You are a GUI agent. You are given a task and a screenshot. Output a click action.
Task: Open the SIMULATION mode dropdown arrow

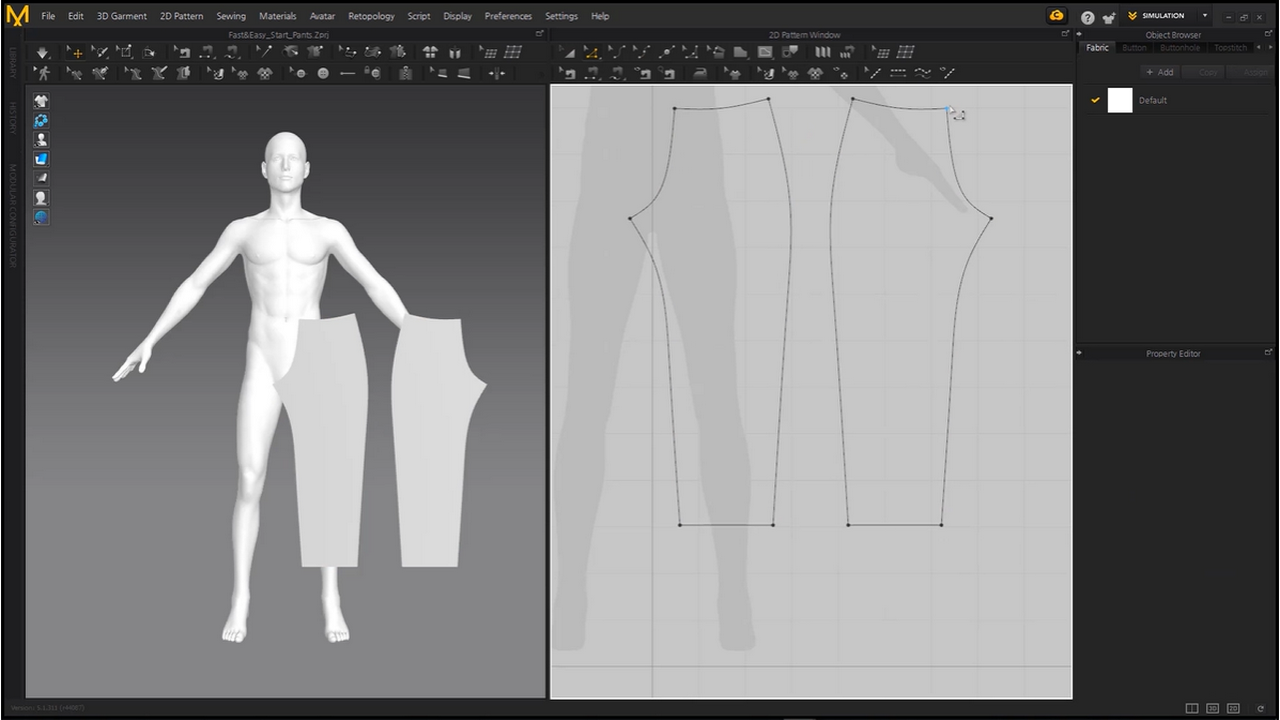pyautogui.click(x=1204, y=16)
